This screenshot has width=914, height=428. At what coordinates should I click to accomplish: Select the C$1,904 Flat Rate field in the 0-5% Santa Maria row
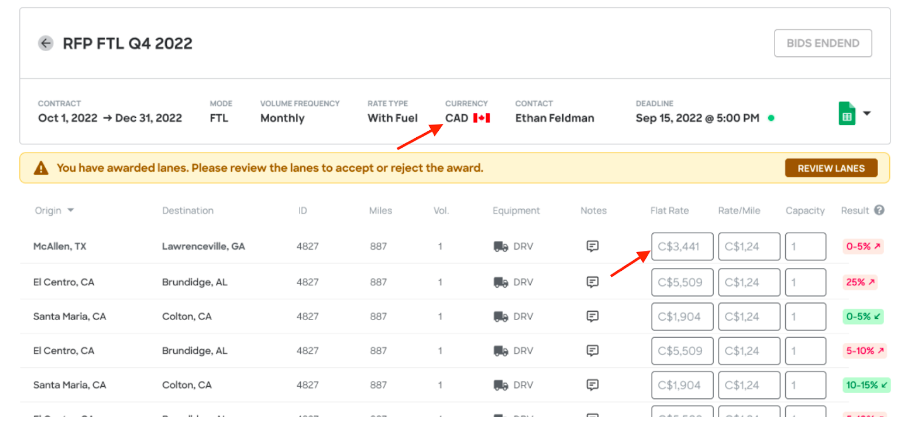(x=682, y=317)
